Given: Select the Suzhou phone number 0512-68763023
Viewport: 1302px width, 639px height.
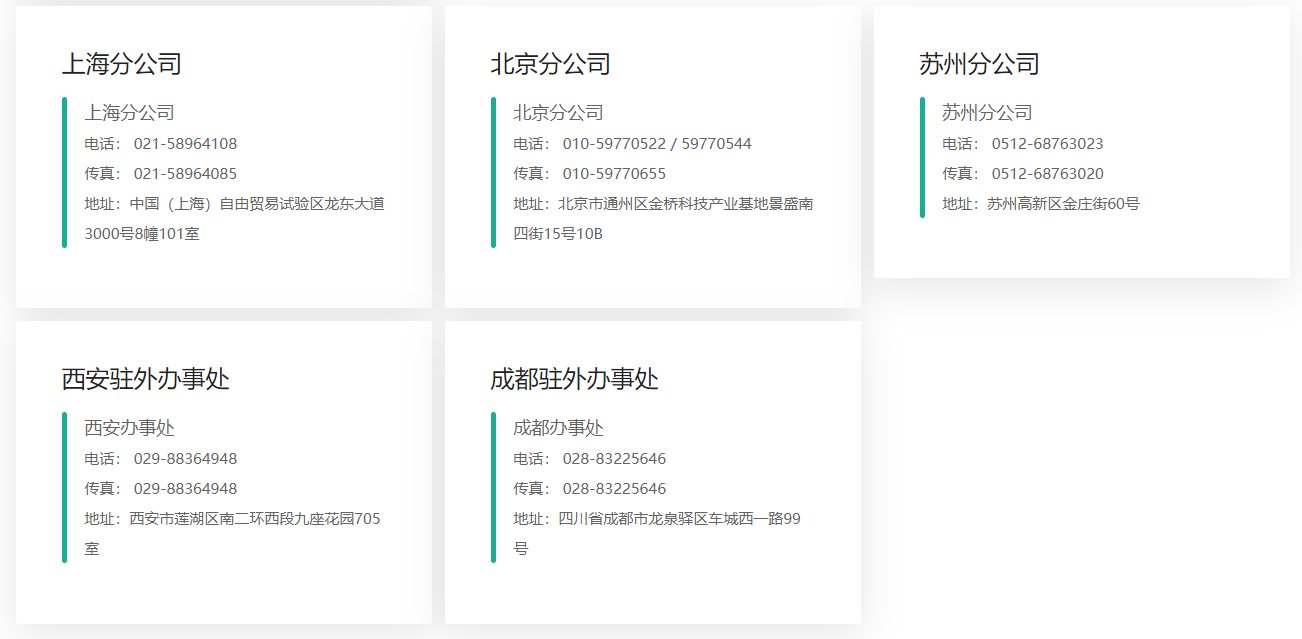Looking at the screenshot, I should [1047, 144].
